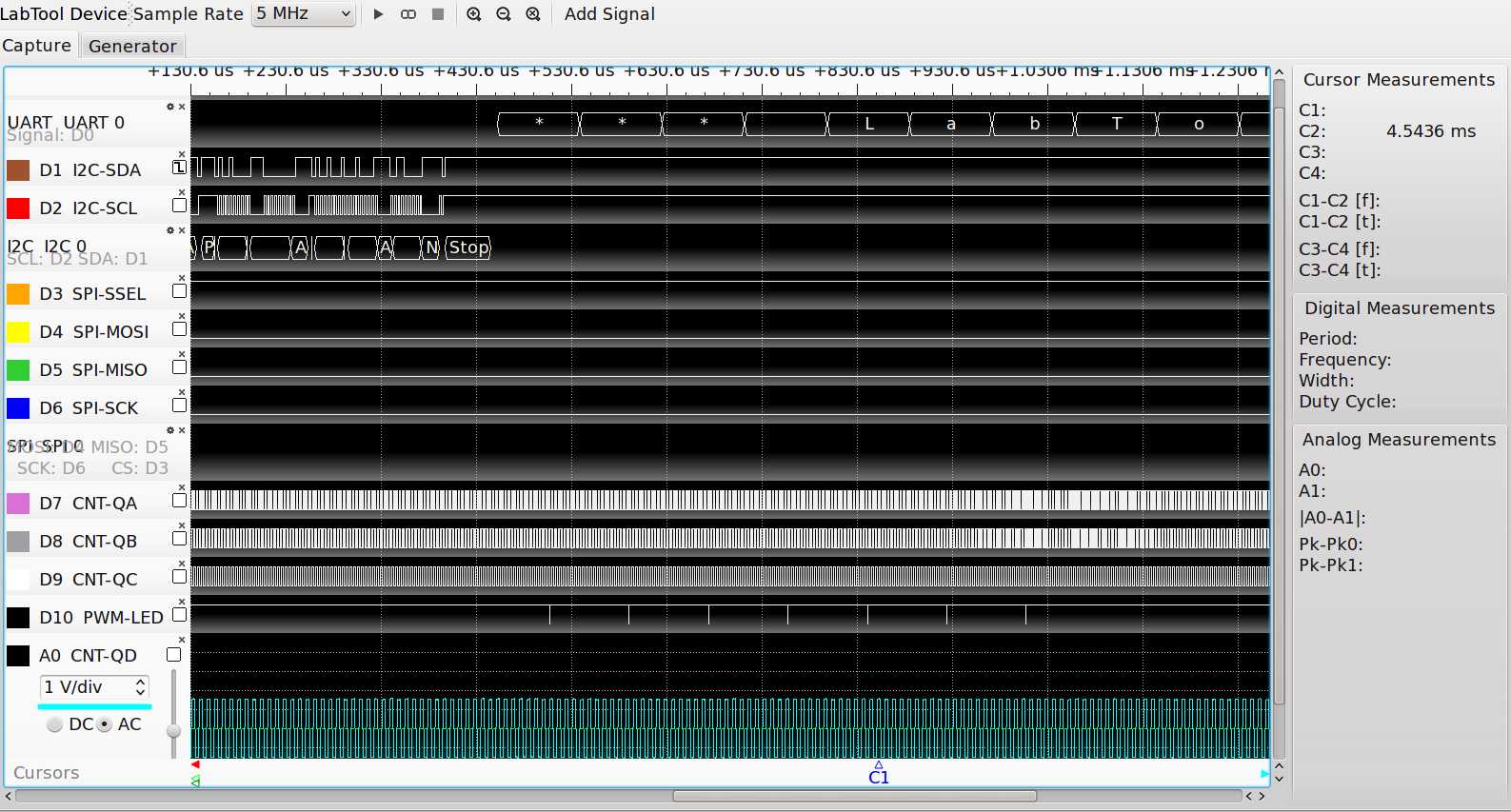Open I2C 0 analyzer settings gear

(x=170, y=230)
